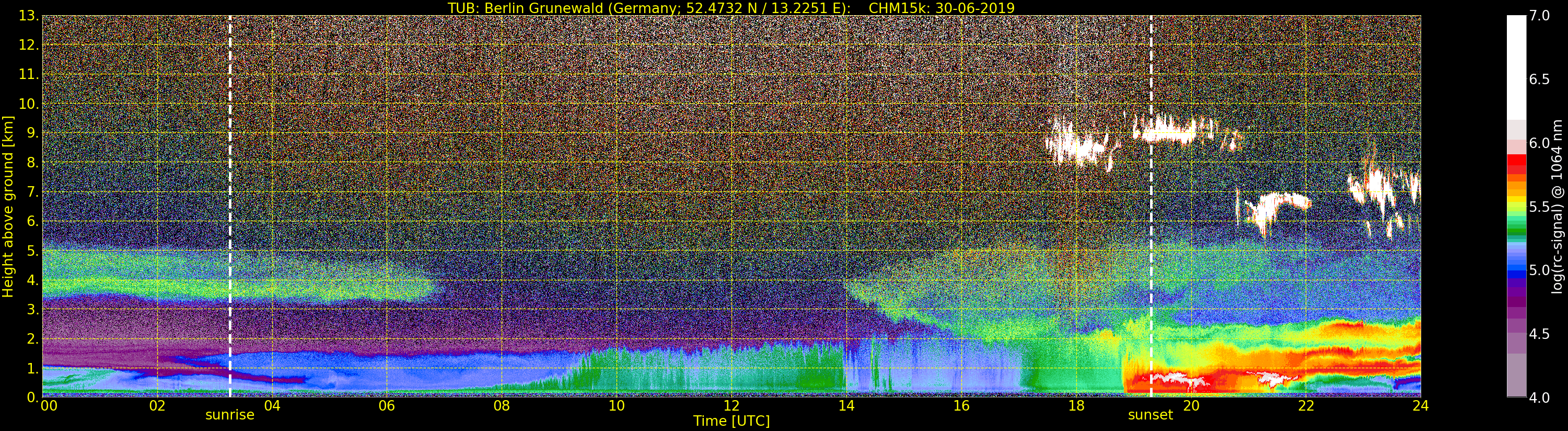Click the white dashed sunrise marker line

pyautogui.click(x=230, y=206)
